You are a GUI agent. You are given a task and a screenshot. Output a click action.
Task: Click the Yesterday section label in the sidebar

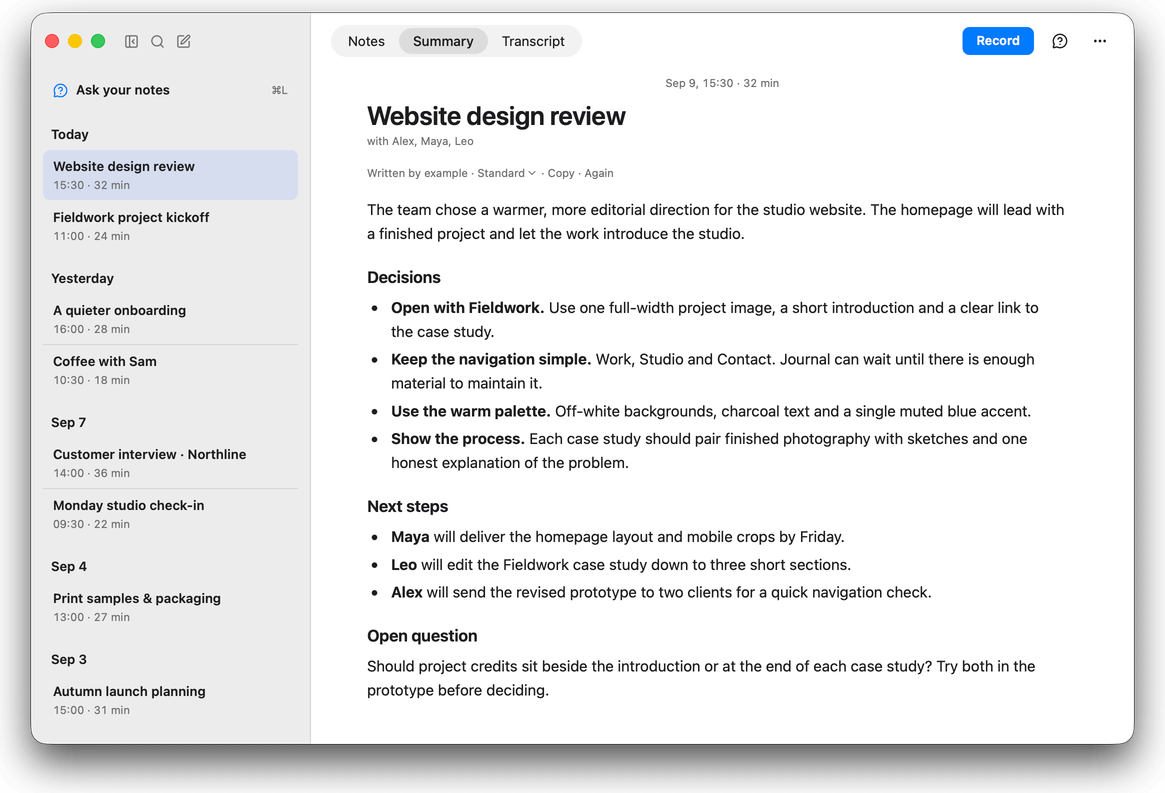pos(82,279)
